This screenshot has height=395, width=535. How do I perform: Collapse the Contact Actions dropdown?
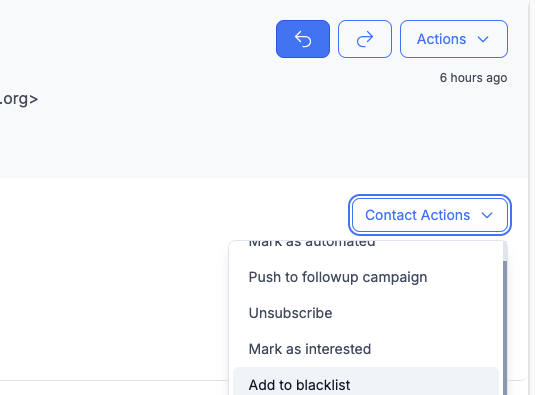point(430,215)
